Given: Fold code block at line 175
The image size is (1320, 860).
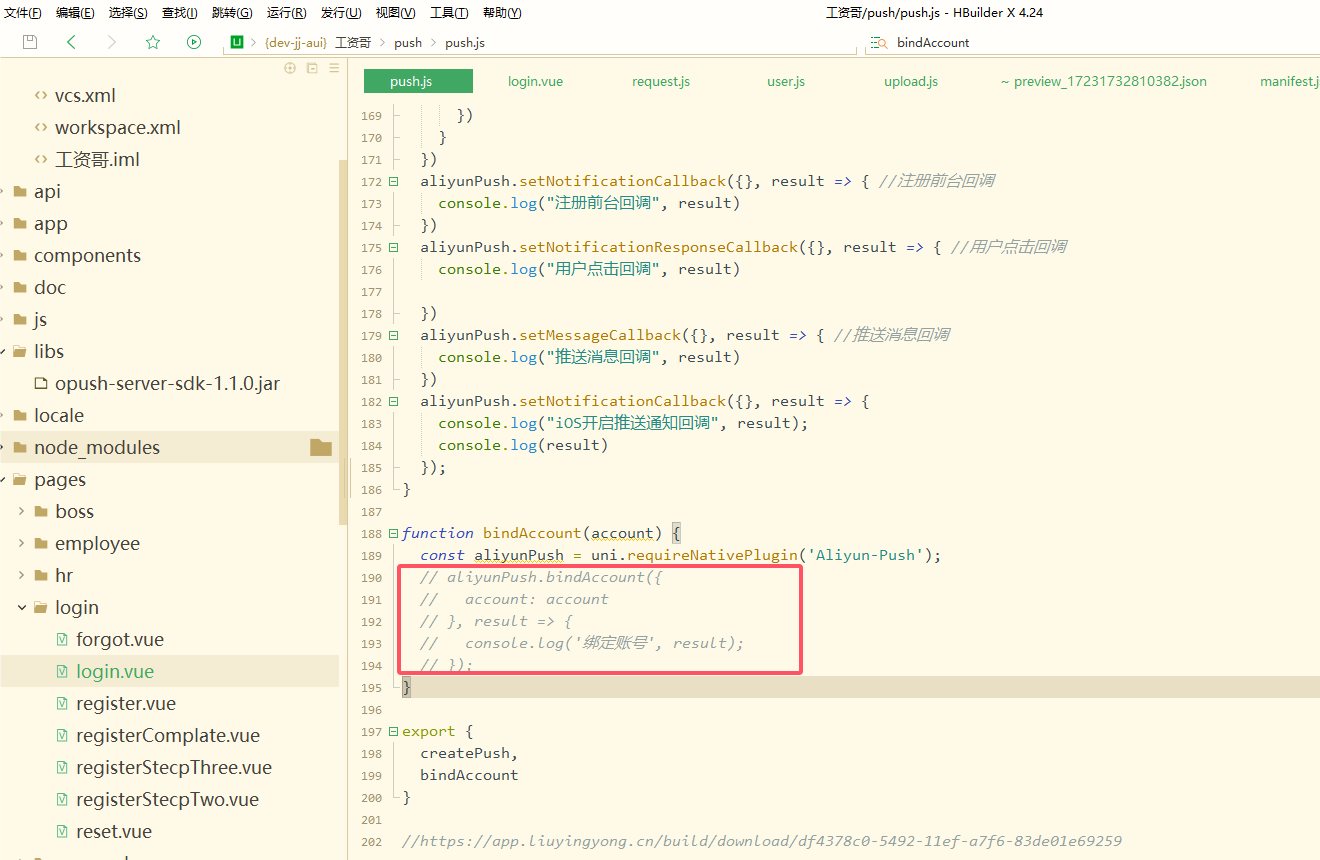Looking at the screenshot, I should click(393, 248).
